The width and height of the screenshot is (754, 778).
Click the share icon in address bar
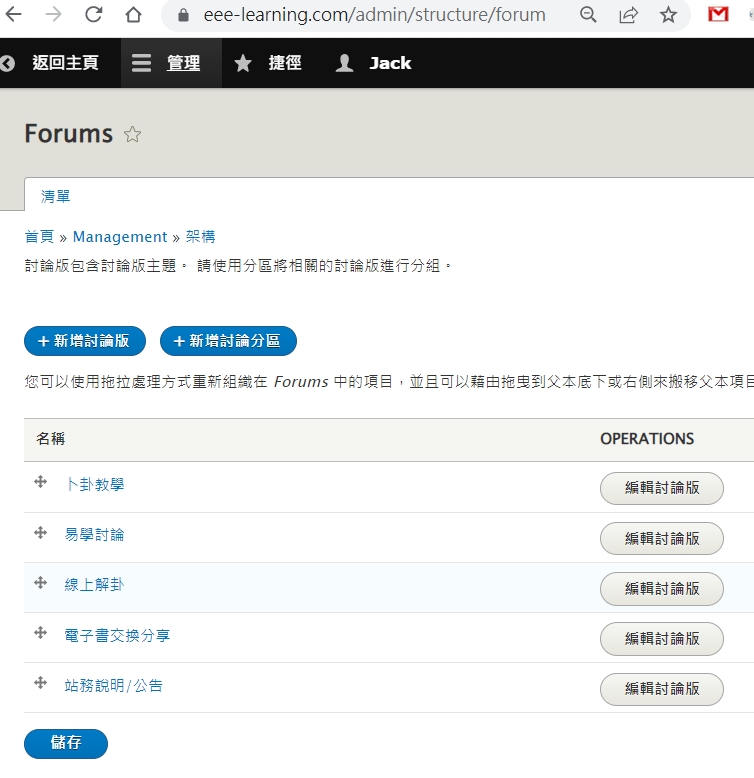[x=629, y=15]
